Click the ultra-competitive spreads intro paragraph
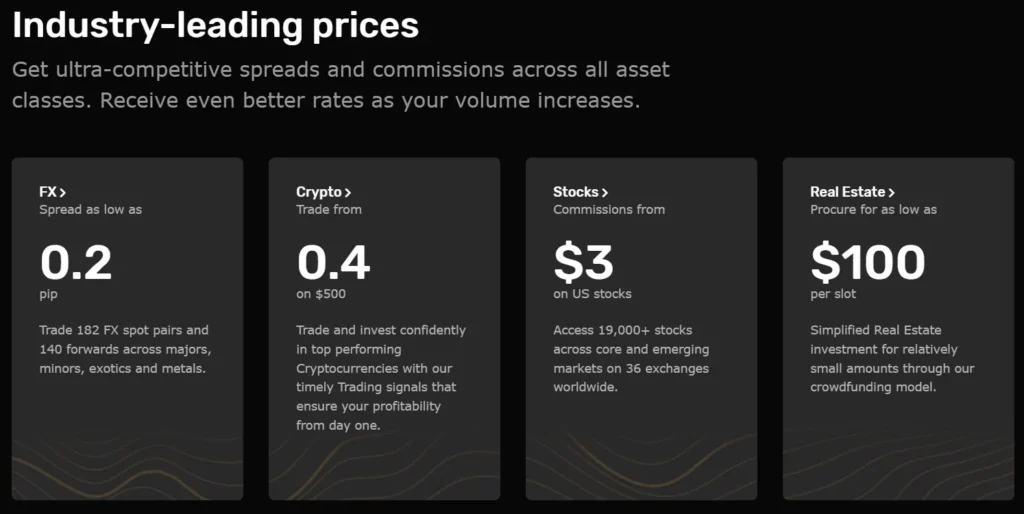Screen dimensions: 1024x514 point(341,86)
